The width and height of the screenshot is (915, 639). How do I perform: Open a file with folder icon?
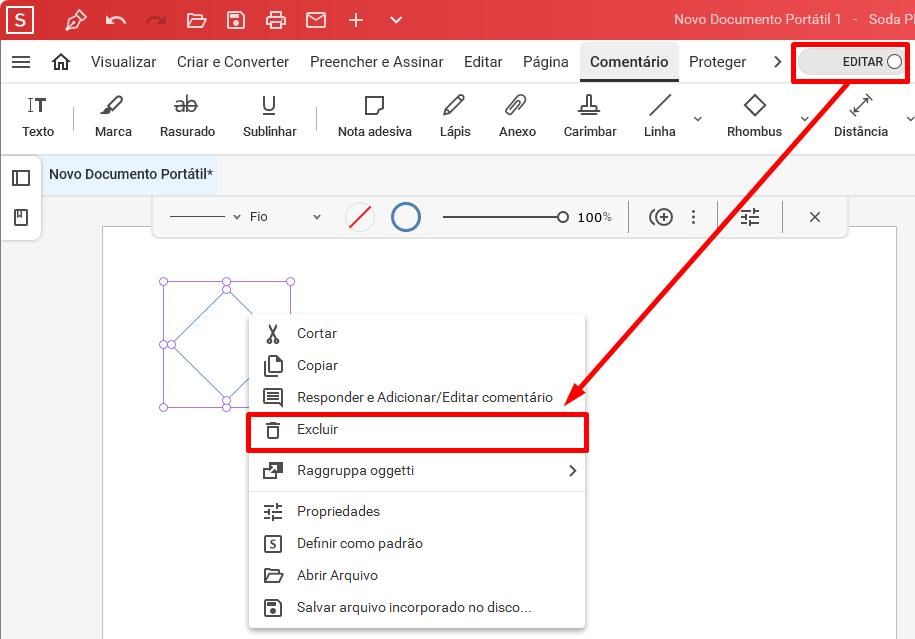[196, 20]
